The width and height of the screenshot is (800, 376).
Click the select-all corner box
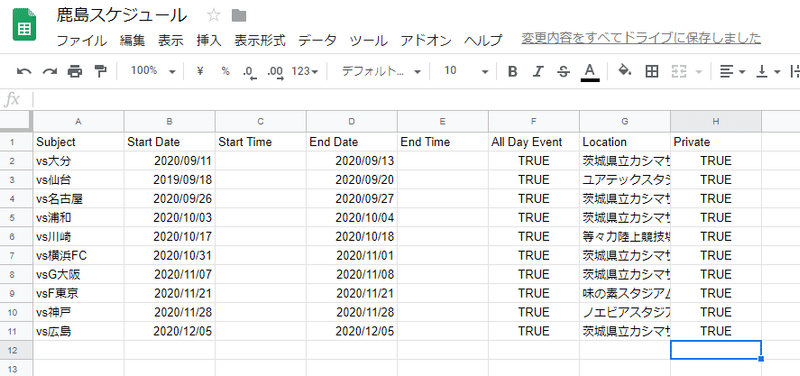coord(16,121)
